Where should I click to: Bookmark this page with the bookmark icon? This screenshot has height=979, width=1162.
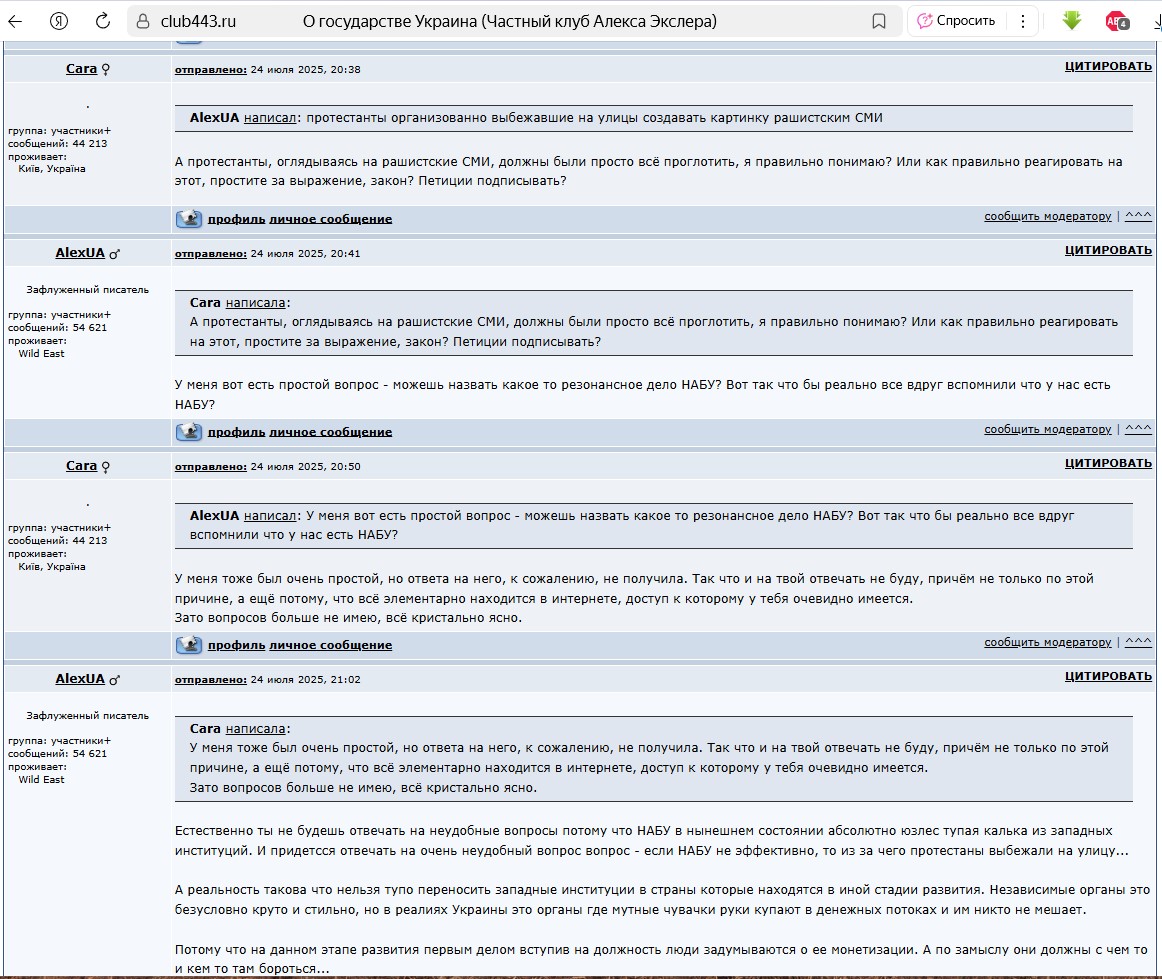tap(879, 21)
